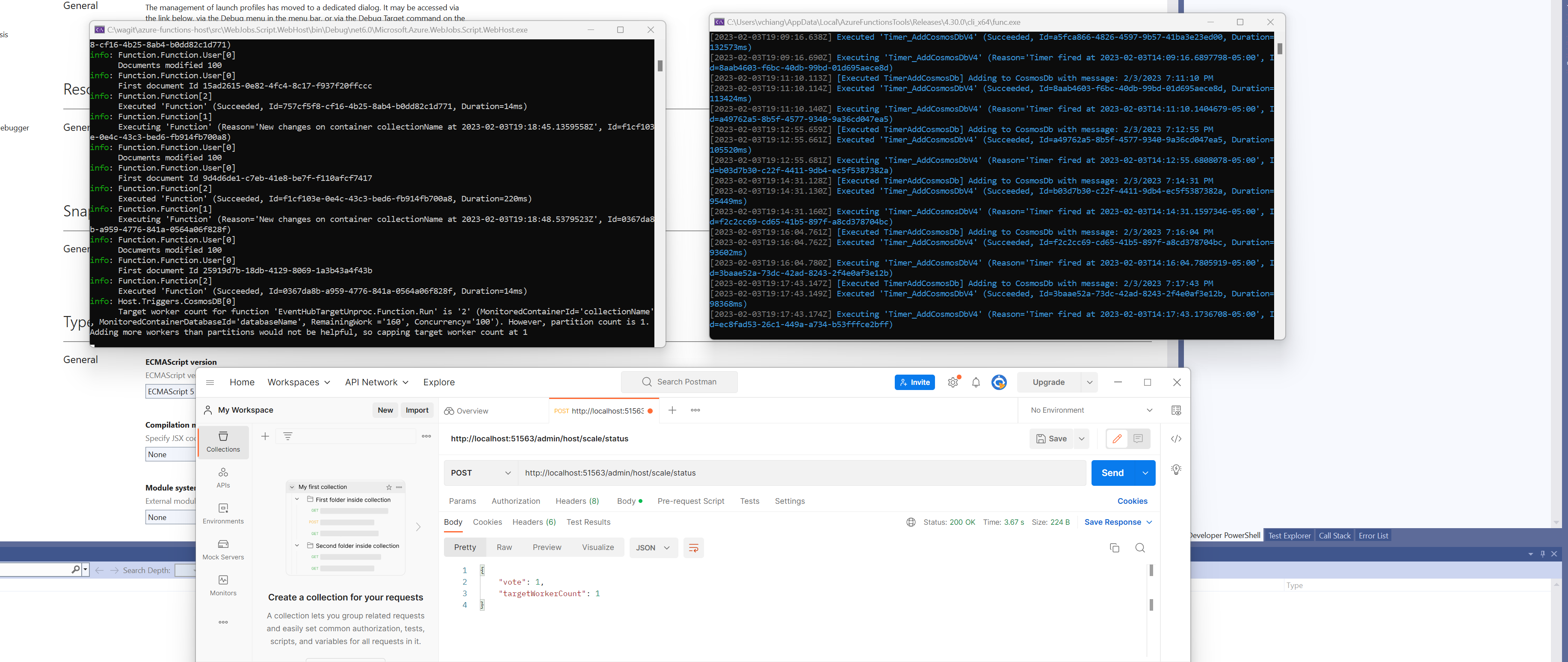The image size is (1568, 662).
Task: Open the JSON response format dropdown
Action: tap(653, 548)
